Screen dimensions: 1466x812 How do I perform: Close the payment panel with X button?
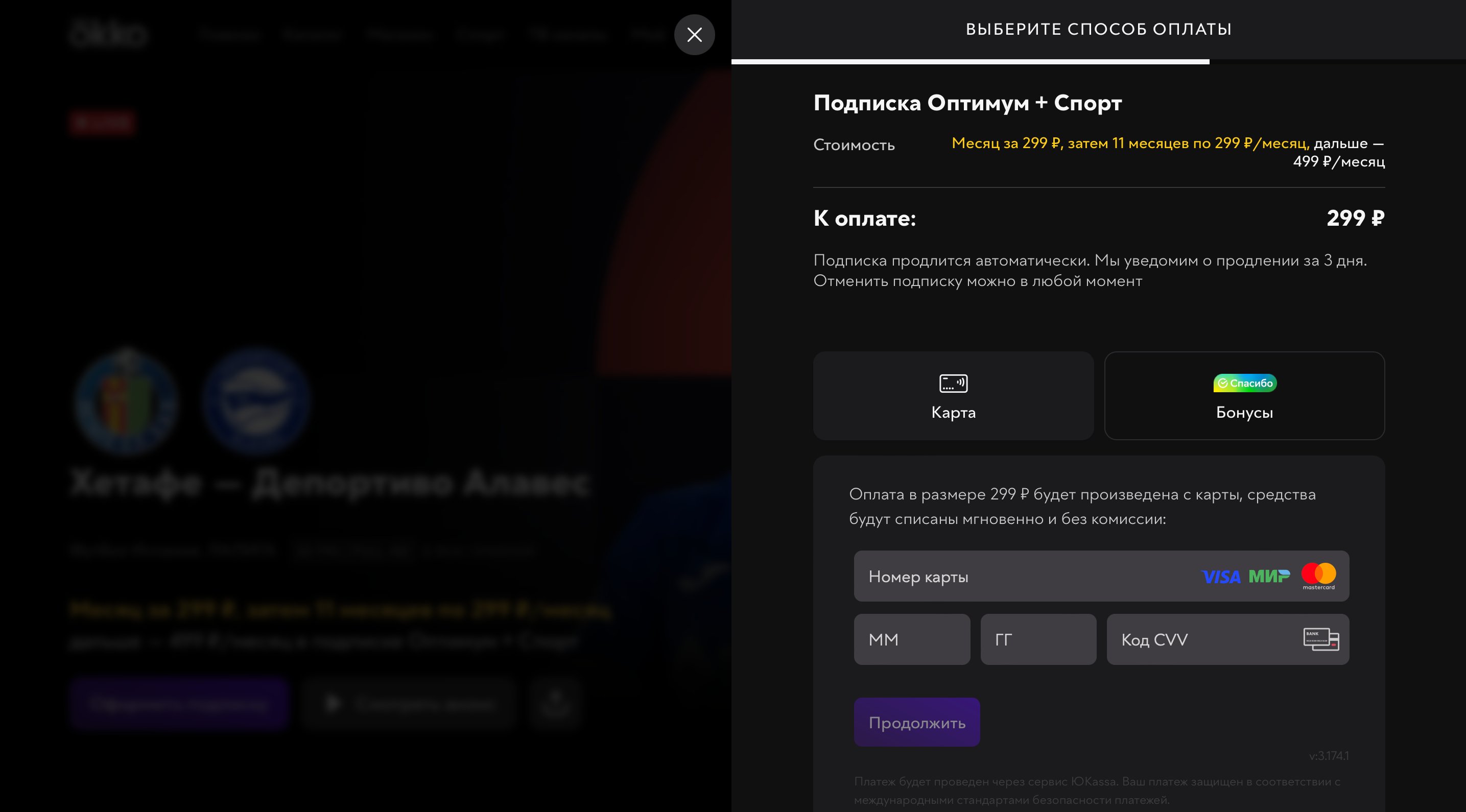pyautogui.click(x=694, y=35)
